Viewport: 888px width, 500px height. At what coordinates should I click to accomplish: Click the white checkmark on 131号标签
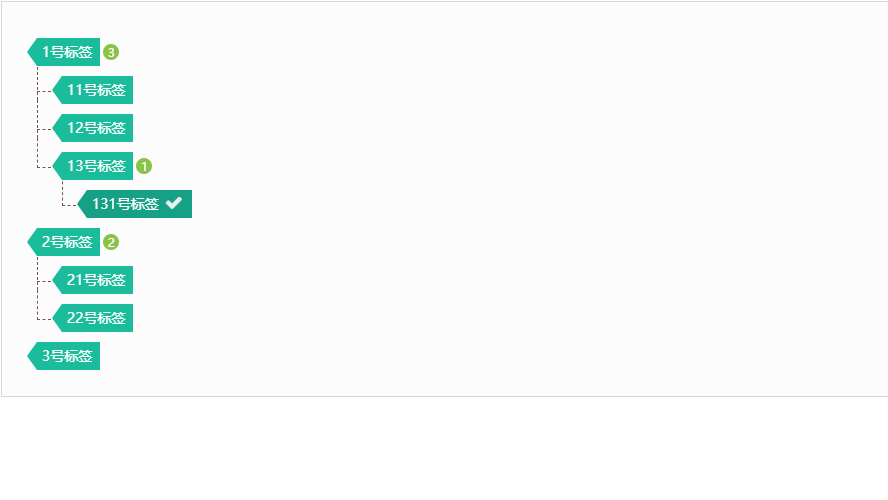point(174,203)
